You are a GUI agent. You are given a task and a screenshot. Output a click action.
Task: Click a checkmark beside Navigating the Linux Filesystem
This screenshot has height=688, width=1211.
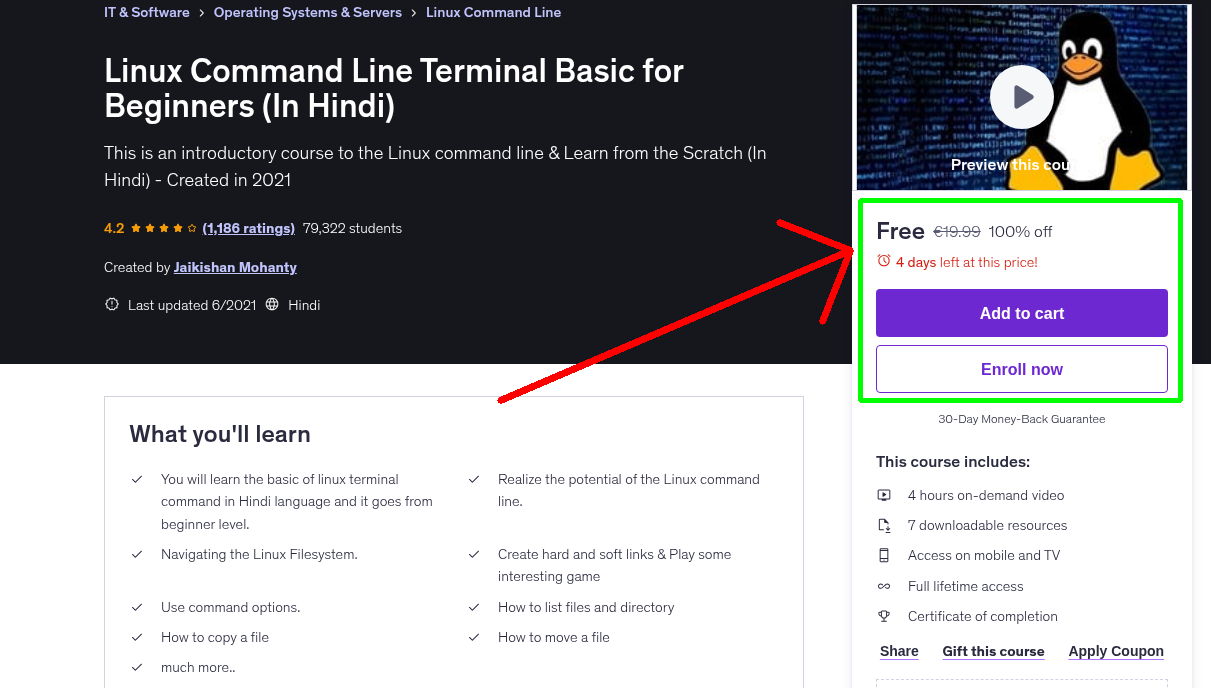point(137,554)
